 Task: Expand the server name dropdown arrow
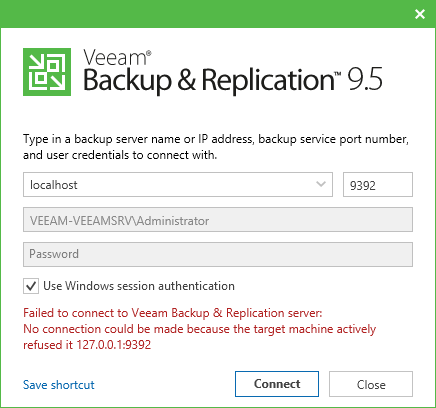tap(321, 184)
